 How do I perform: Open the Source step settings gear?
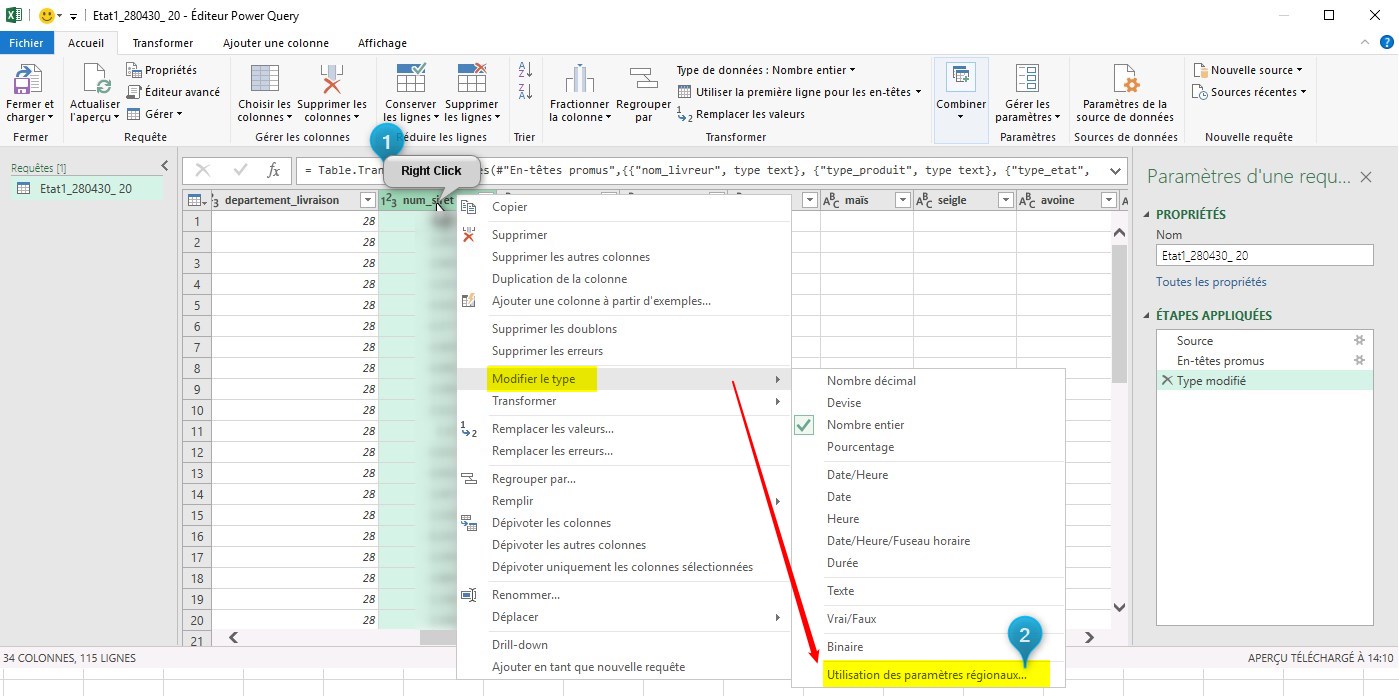coord(1358,341)
